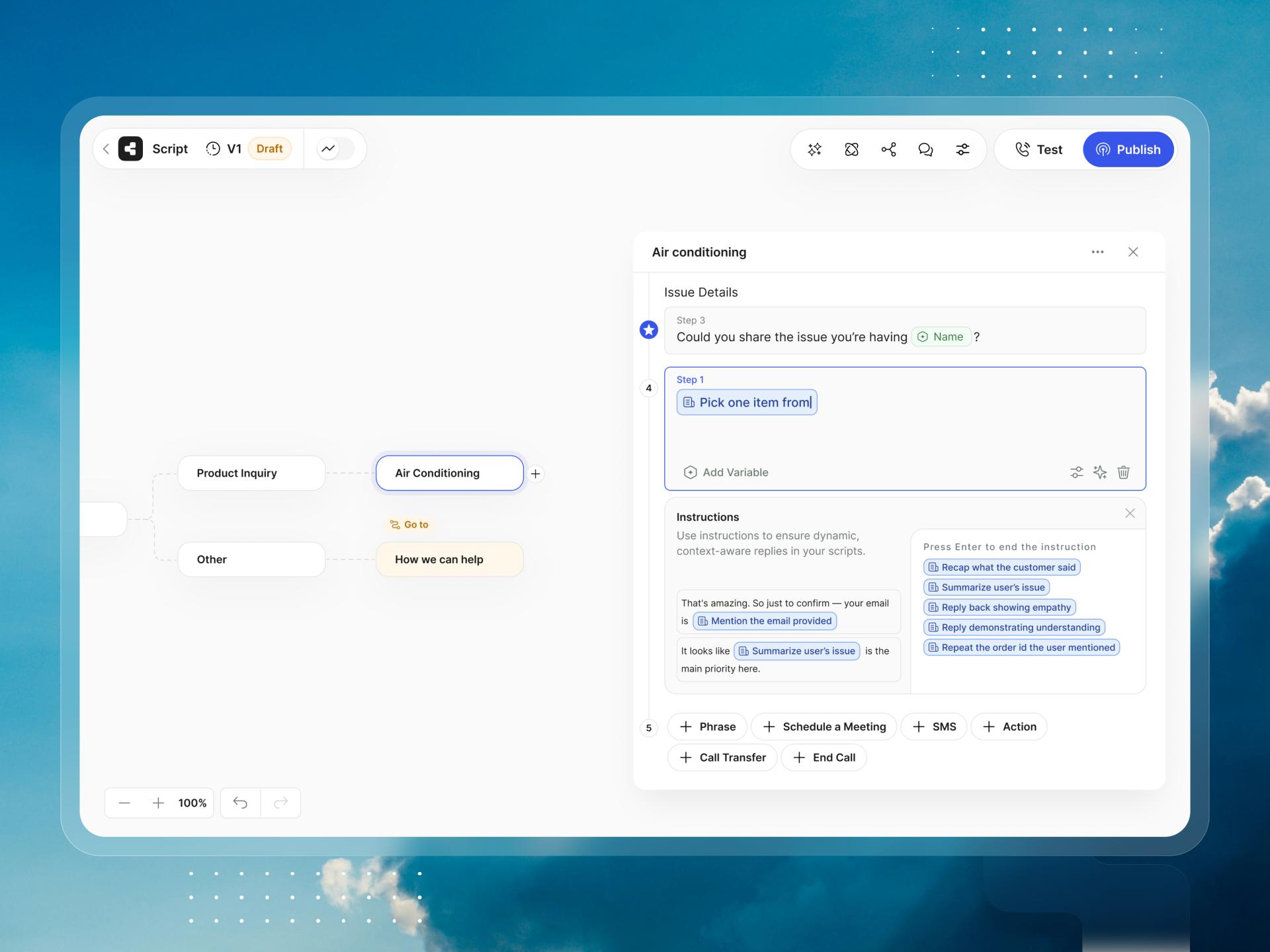
Task: Close the Instructions help box
Action: tap(1130, 514)
